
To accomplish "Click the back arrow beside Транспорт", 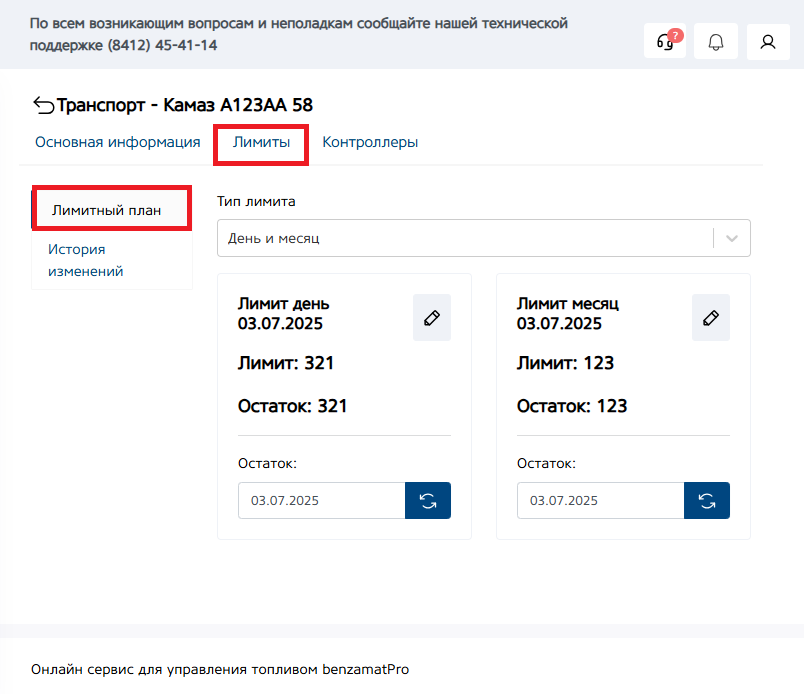I will click(43, 105).
